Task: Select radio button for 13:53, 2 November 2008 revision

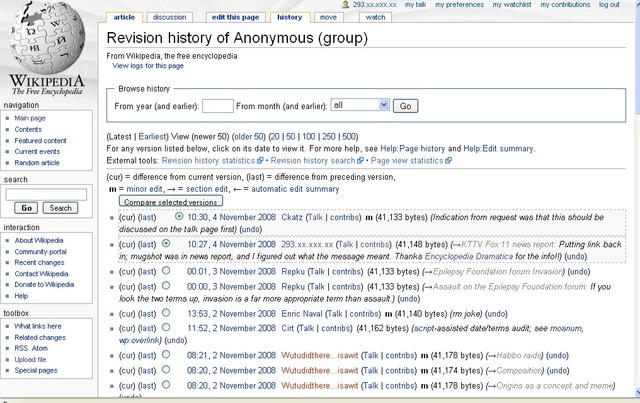Action: (x=165, y=313)
